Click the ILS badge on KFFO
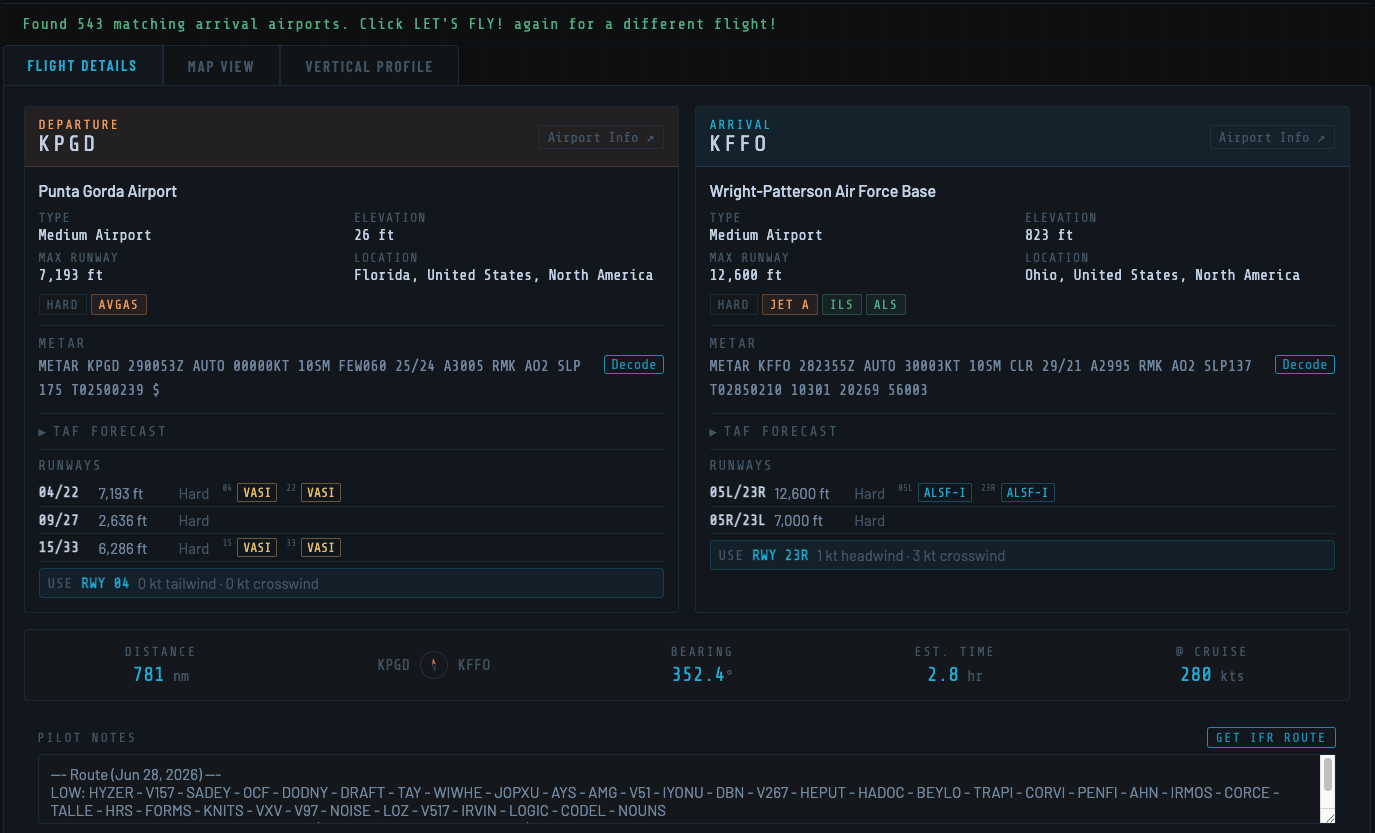Image resolution: width=1375 pixels, height=833 pixels. (x=842, y=305)
